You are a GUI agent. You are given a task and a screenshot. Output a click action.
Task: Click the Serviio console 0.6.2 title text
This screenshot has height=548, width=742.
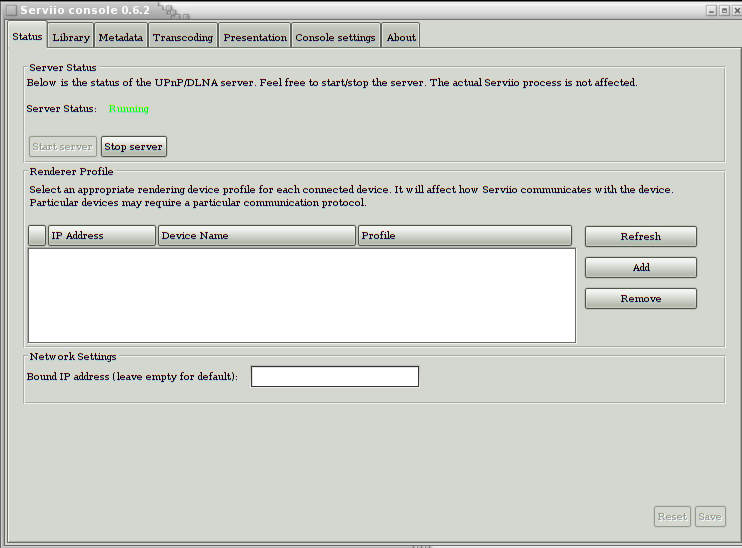[85, 10]
